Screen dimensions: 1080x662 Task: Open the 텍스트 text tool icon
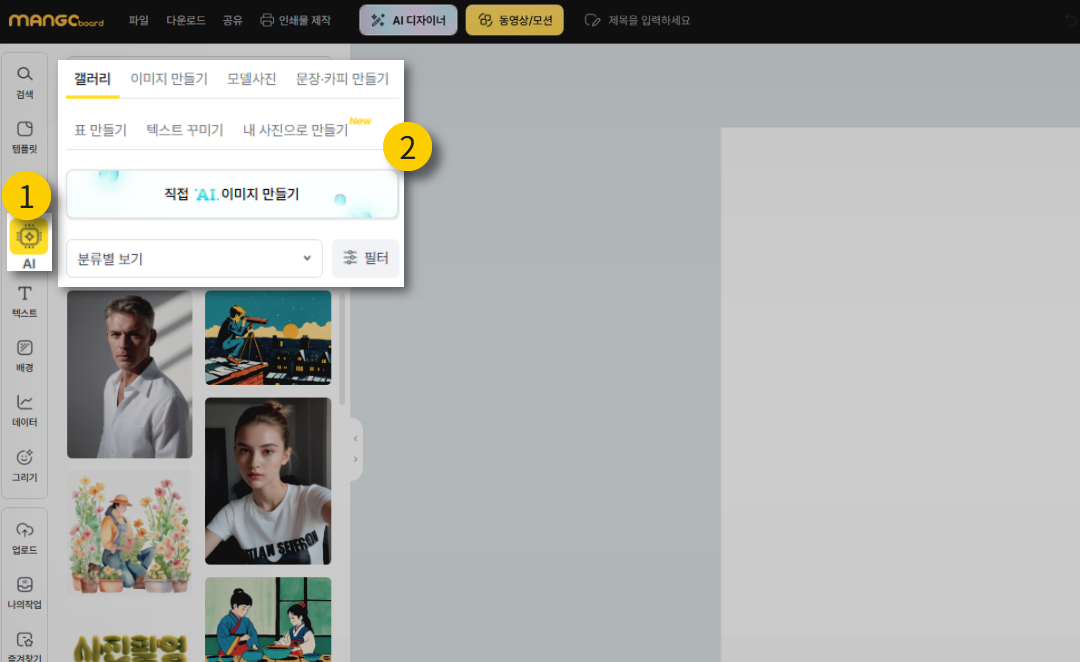click(25, 300)
